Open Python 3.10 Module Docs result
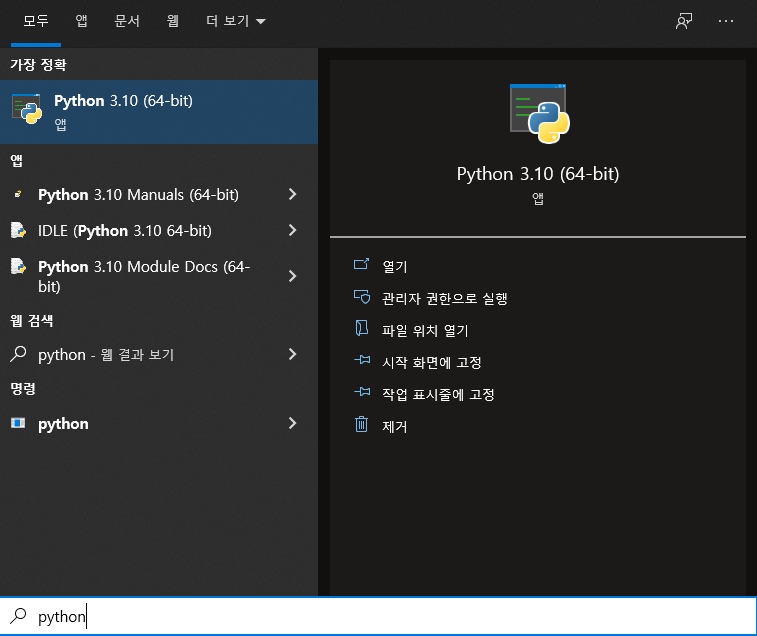The image size is (757, 636). coord(144,276)
